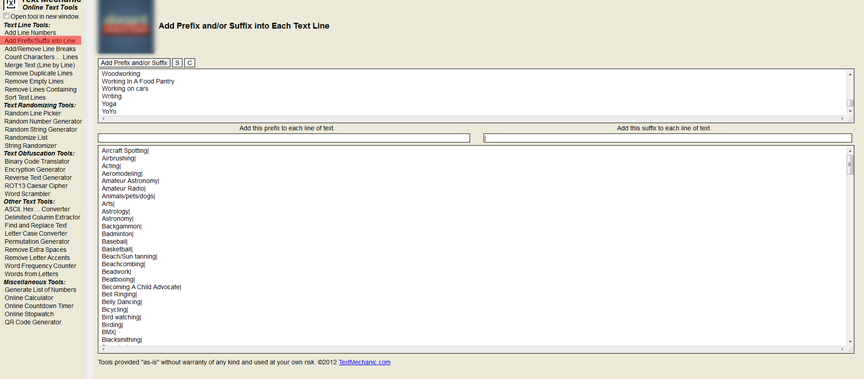Click the prefix input field
Viewport: 864px width, 379px height.
pos(284,138)
